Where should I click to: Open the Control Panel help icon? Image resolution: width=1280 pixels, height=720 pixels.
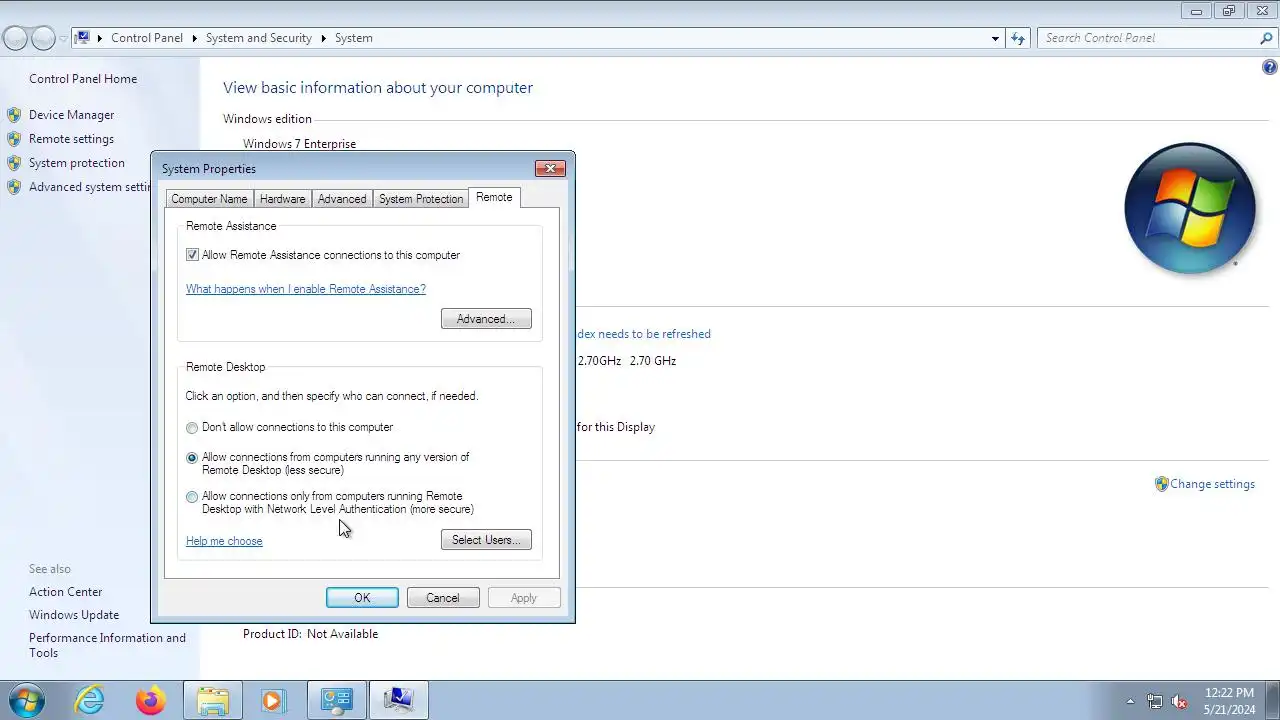1270,68
